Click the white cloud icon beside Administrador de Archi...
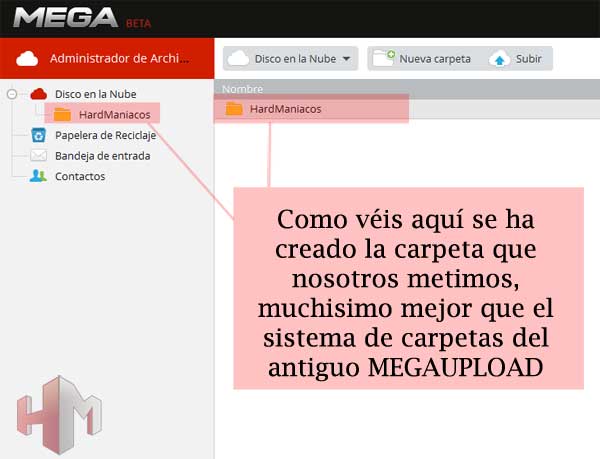 pyautogui.click(x=27, y=59)
